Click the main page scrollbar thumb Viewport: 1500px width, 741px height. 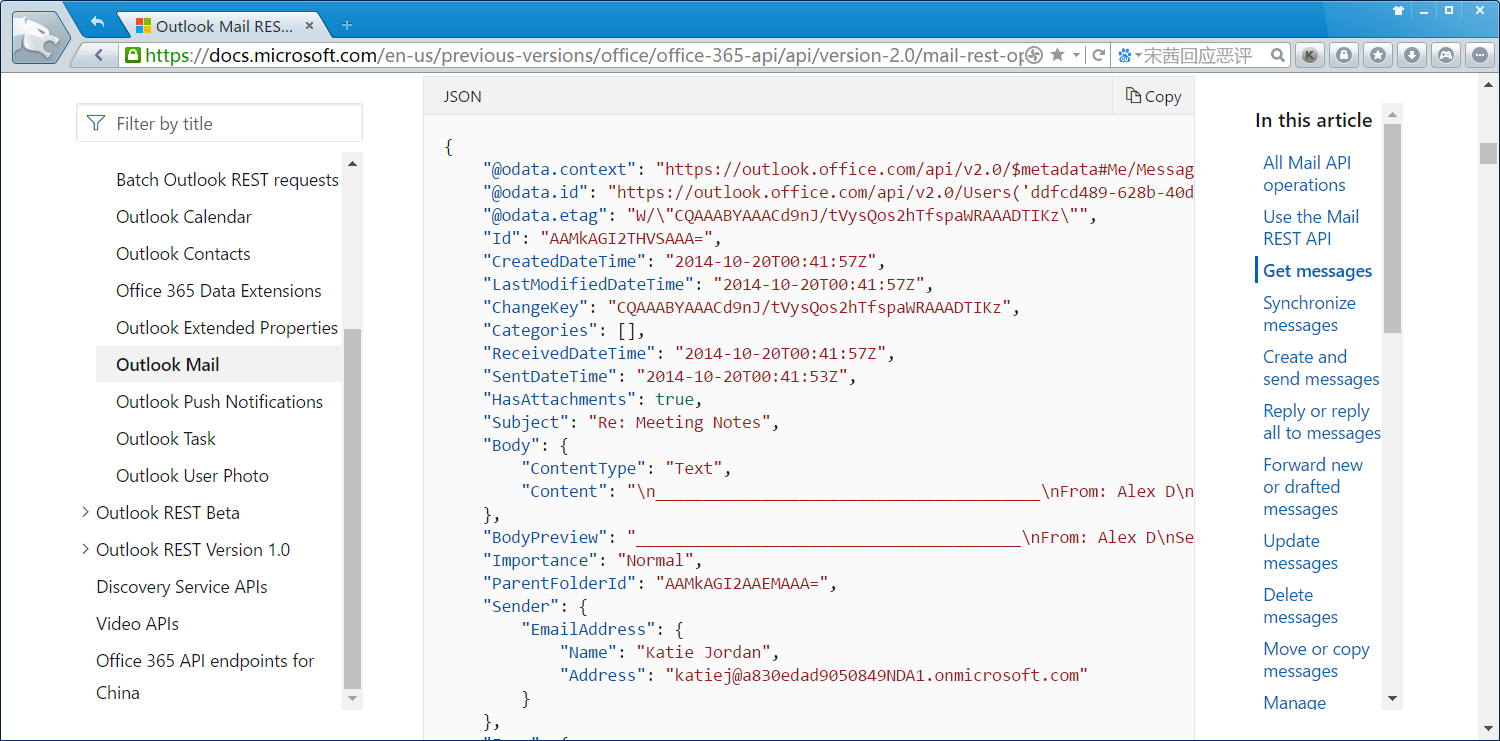pos(1488,153)
